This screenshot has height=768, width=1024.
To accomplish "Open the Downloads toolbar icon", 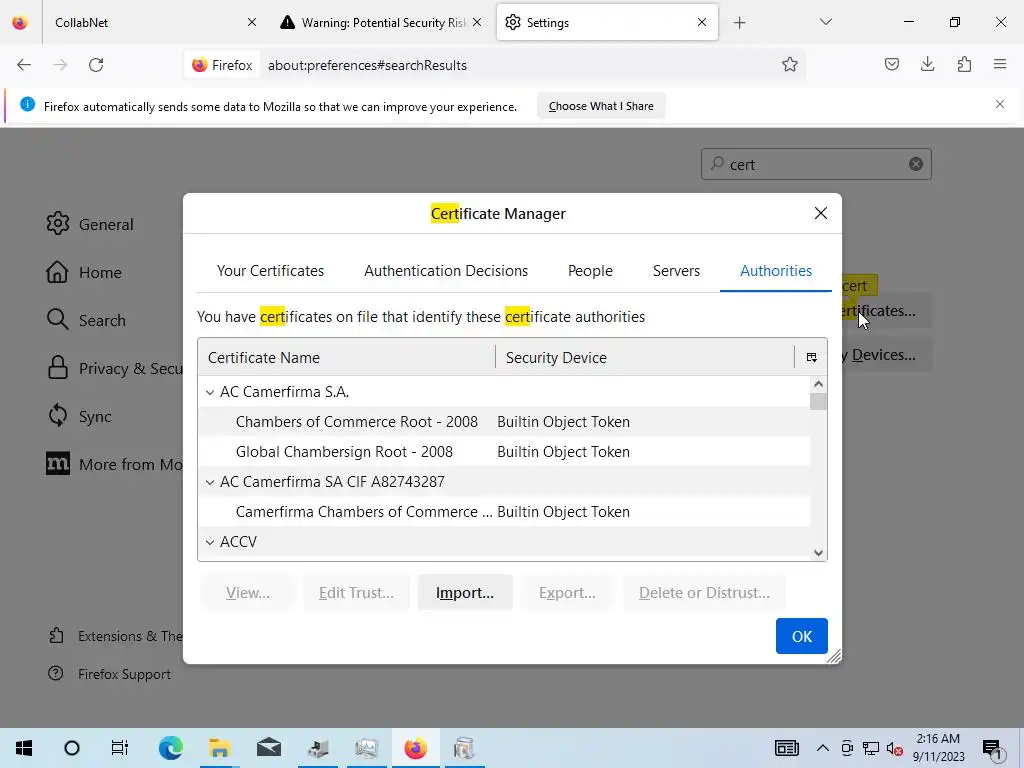I will click(927, 65).
